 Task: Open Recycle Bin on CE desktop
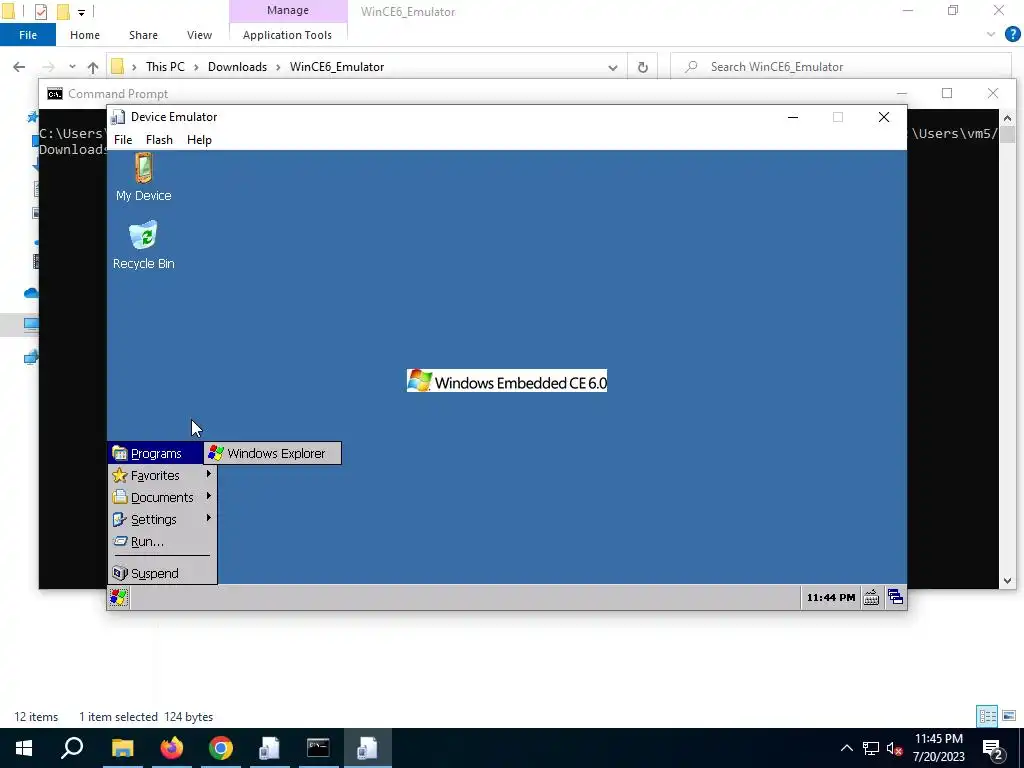144,245
